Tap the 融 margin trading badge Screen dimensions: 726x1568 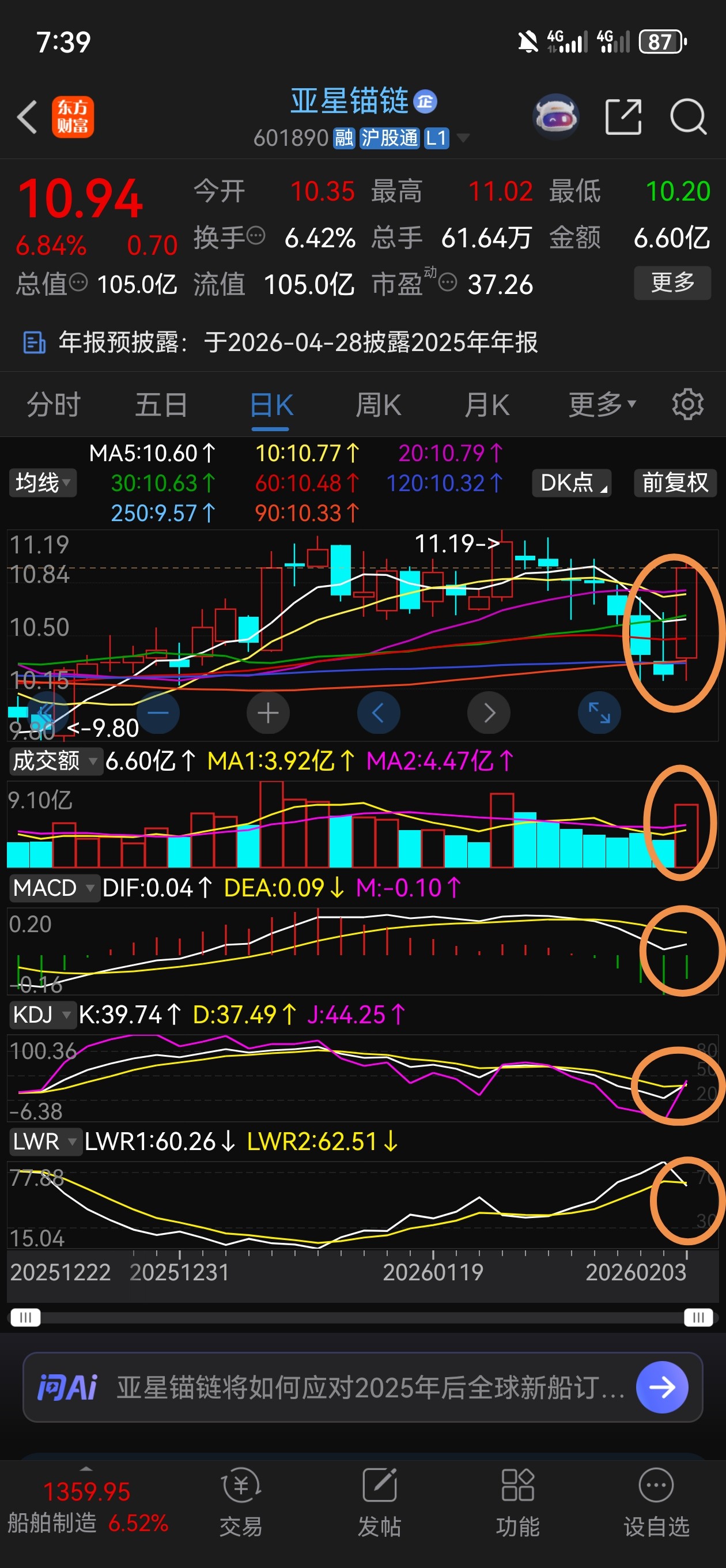(344, 138)
